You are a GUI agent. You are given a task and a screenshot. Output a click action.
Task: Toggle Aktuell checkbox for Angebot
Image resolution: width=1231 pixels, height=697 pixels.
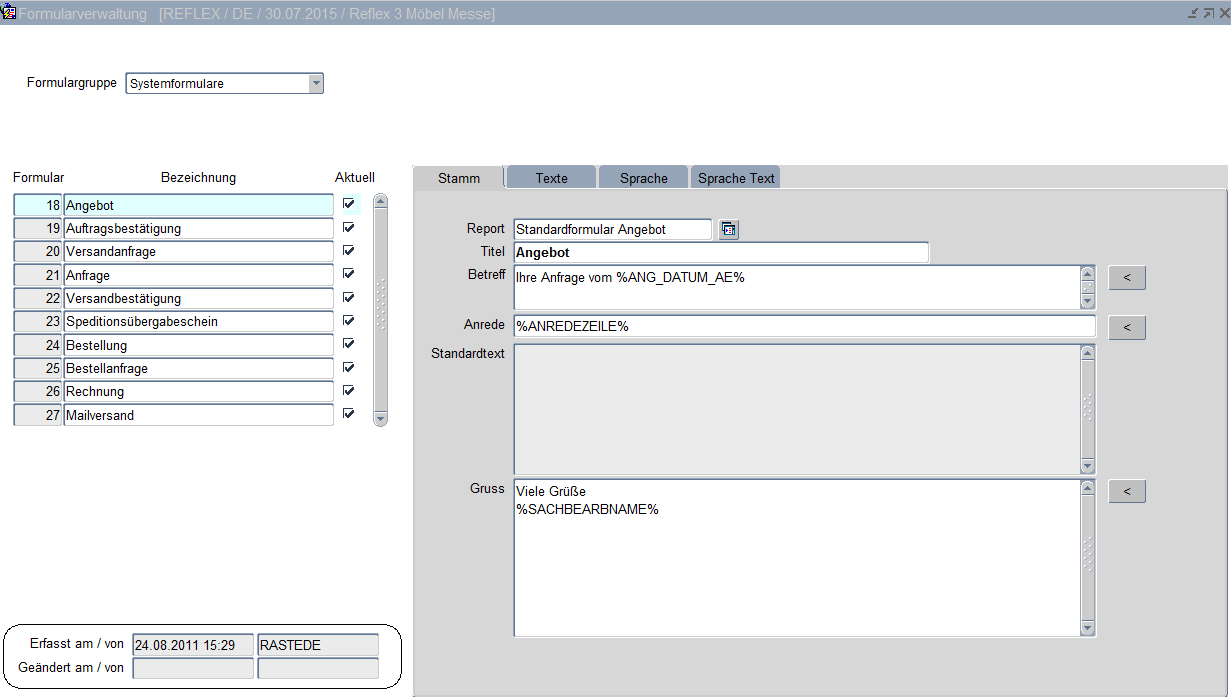348,204
